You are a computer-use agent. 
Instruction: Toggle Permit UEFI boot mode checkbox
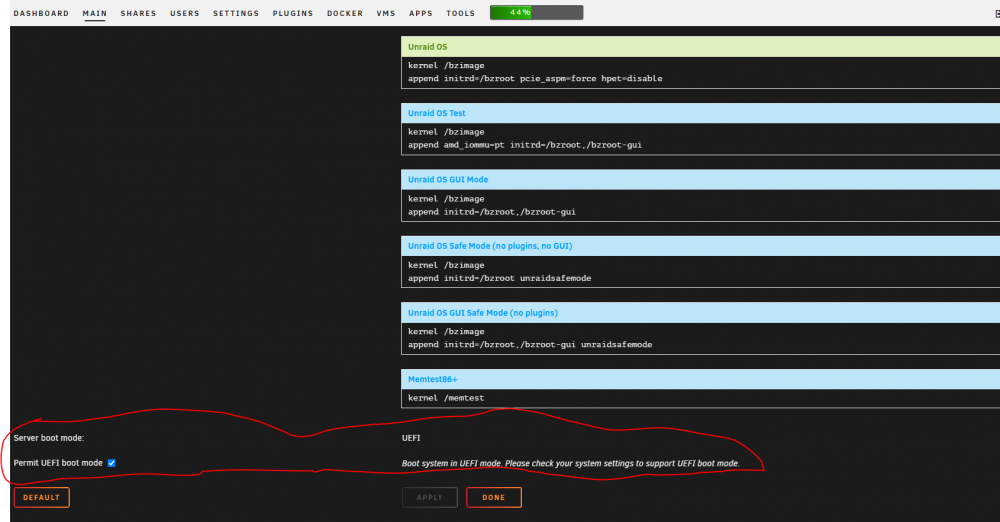point(112,463)
